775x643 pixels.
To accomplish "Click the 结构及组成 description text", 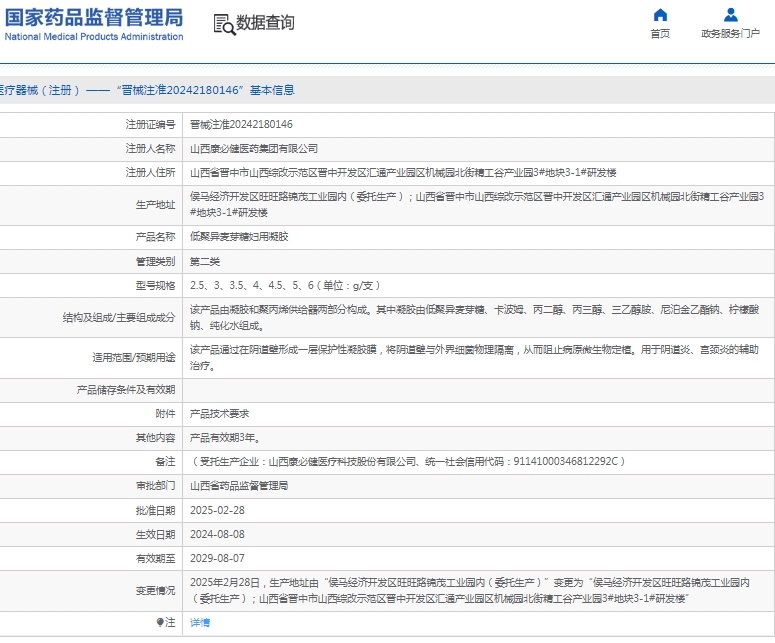I will 474,318.
